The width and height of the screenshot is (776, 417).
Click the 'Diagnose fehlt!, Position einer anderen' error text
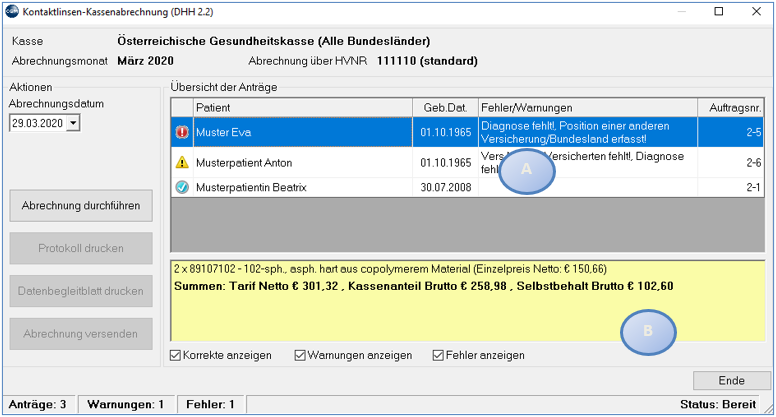tap(575, 126)
